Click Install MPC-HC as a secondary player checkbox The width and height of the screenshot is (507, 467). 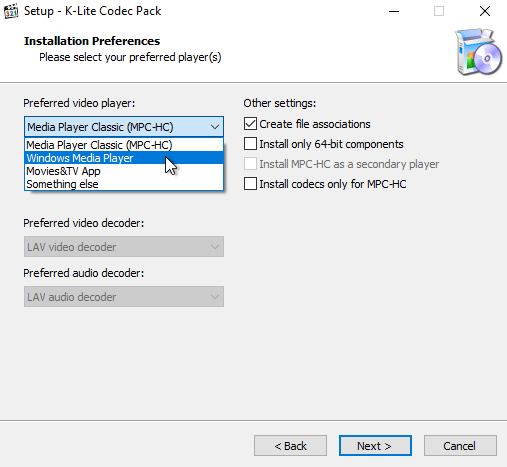point(250,164)
